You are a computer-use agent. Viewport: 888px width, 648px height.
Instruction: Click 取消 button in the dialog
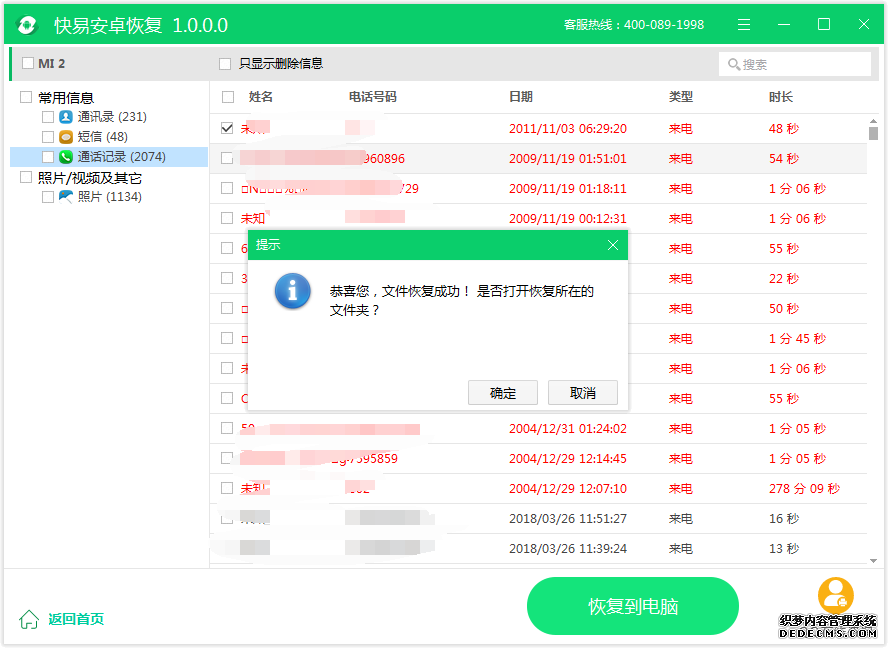[583, 393]
